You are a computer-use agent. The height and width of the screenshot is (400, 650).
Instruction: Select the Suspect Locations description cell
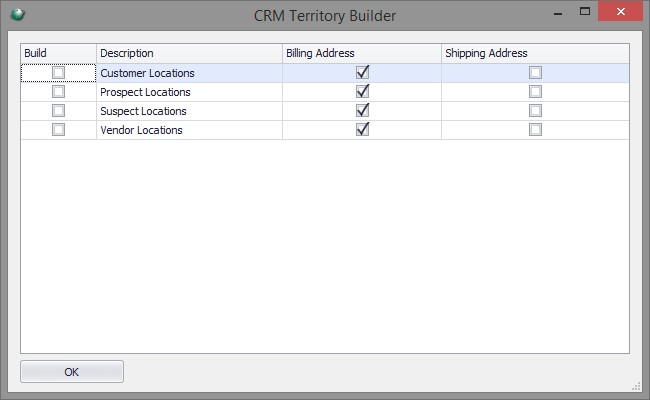(189, 111)
